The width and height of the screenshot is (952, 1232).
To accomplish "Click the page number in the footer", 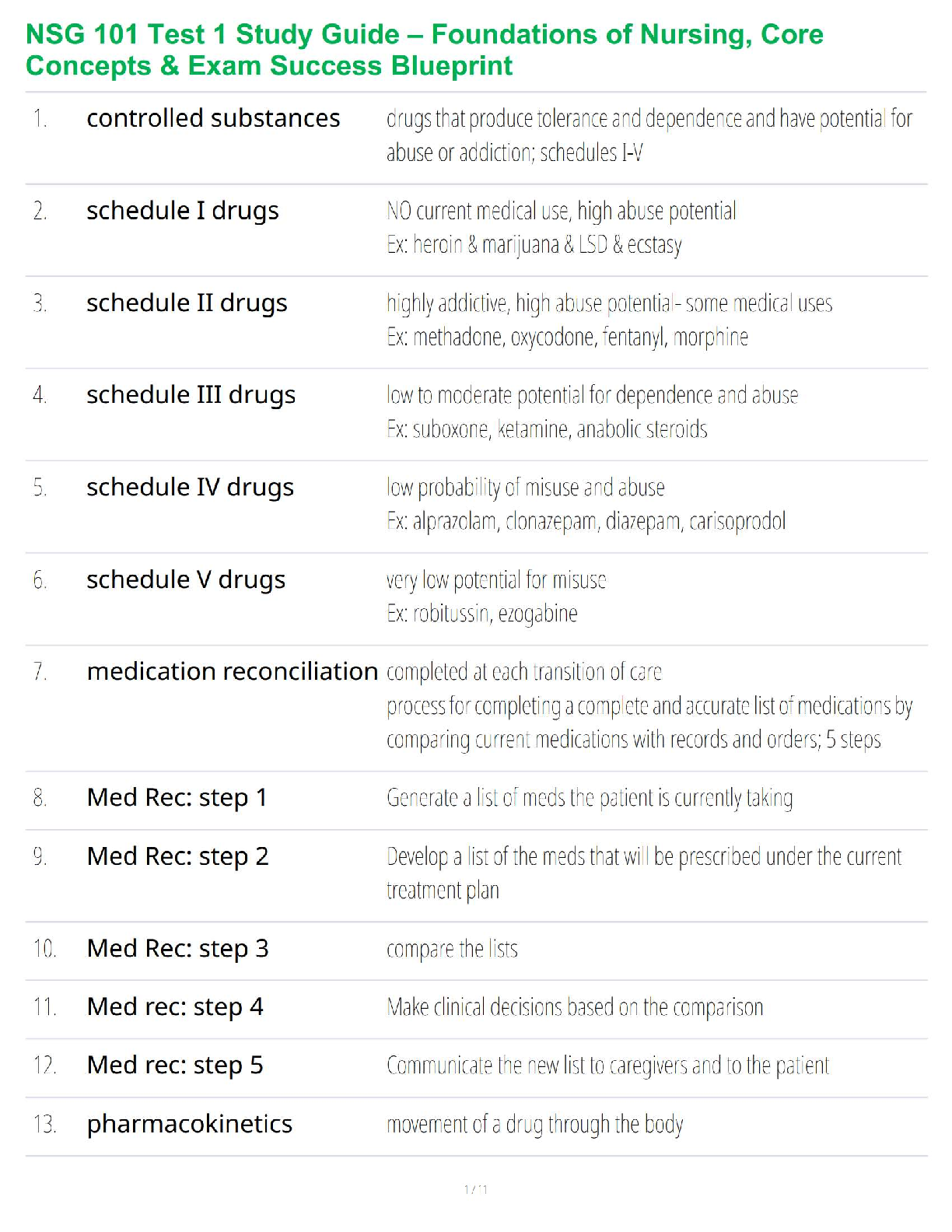I will (475, 1189).
